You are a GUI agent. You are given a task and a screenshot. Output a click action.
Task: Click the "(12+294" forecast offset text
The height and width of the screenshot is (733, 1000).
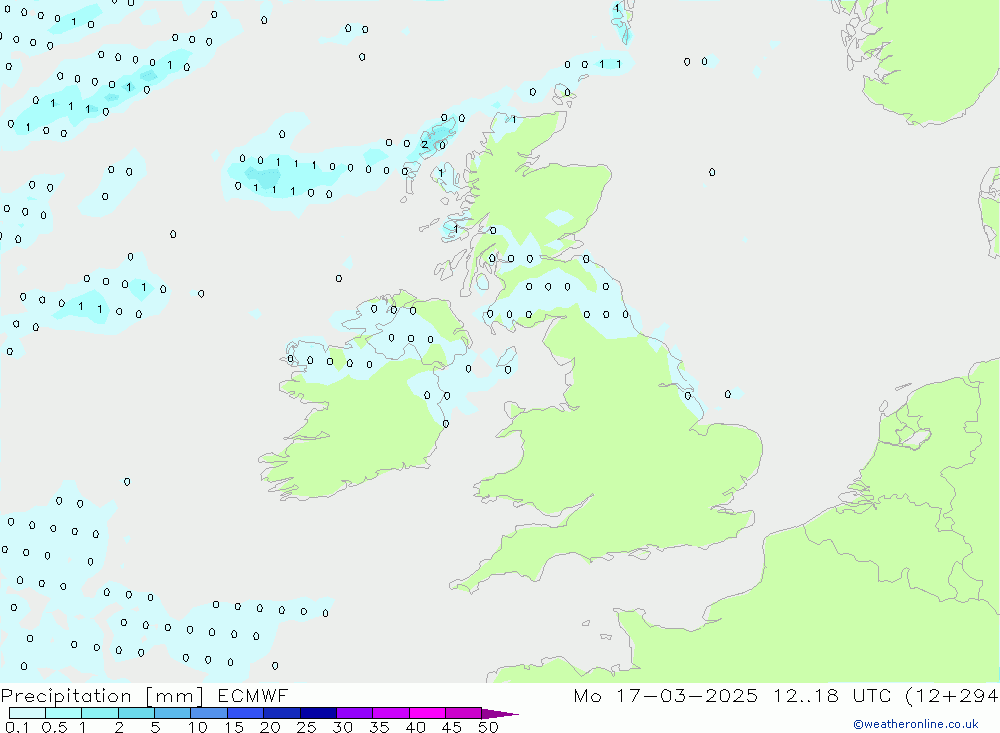click(952, 696)
